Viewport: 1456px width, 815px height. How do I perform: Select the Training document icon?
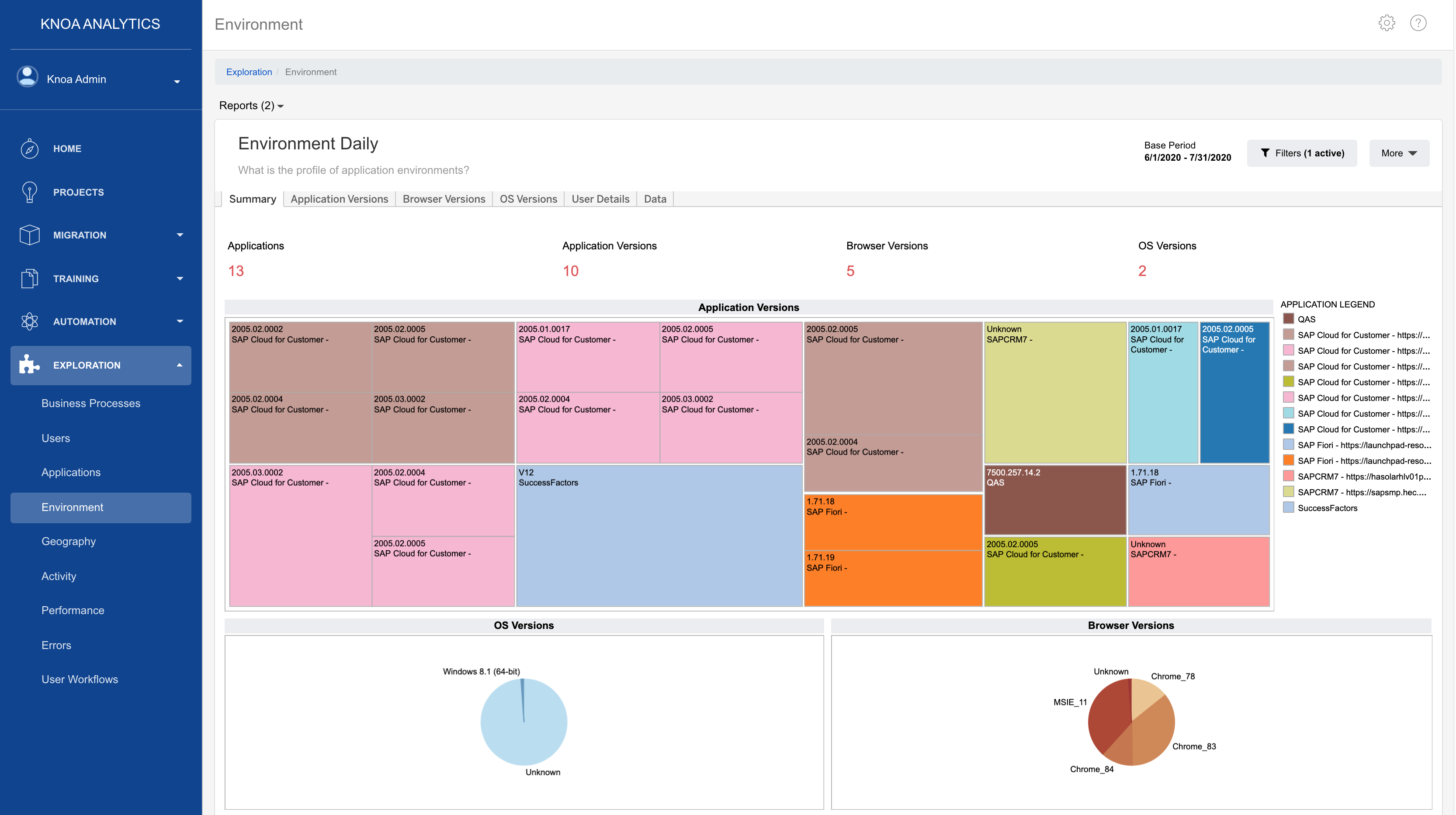click(29, 279)
